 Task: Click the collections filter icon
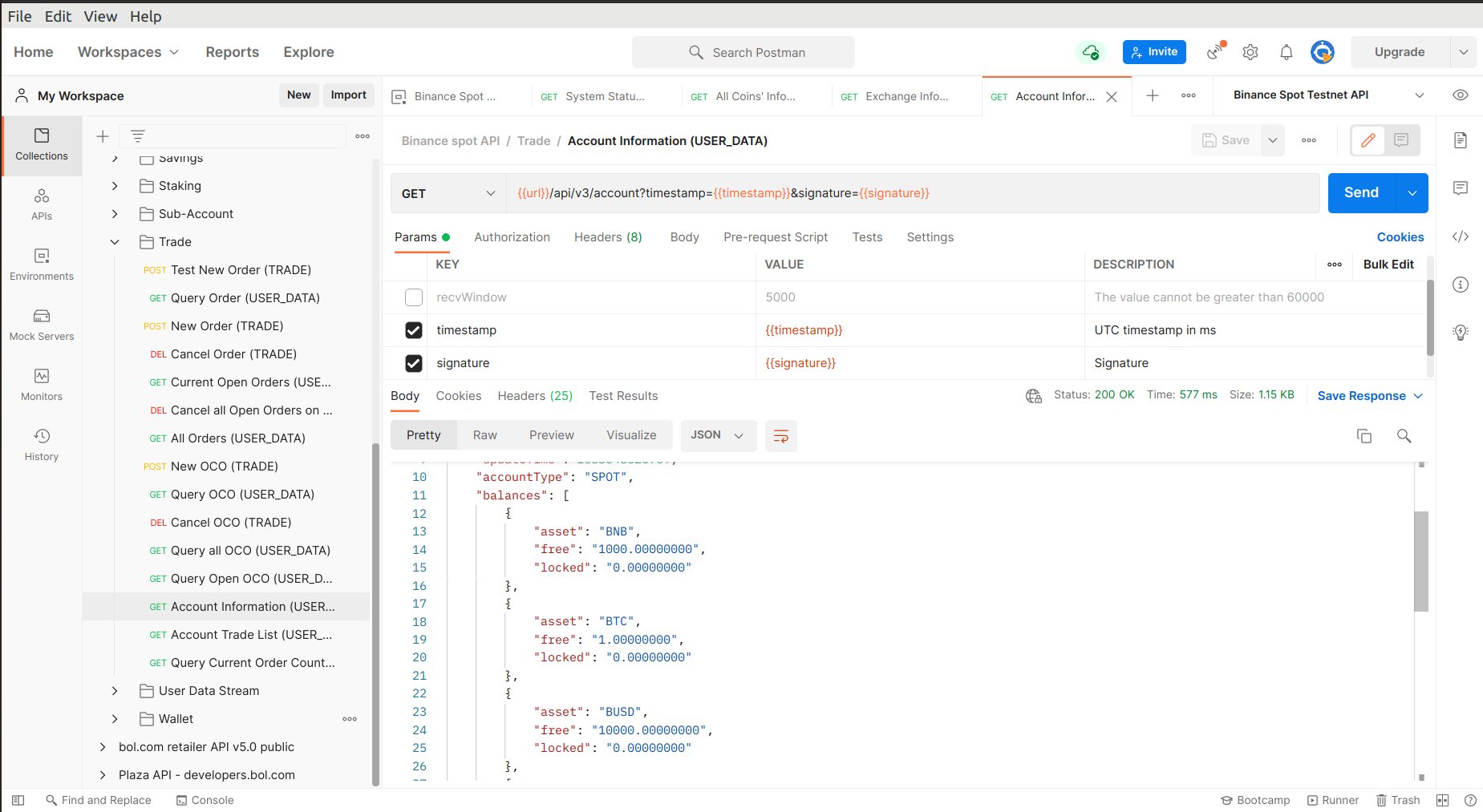138,136
